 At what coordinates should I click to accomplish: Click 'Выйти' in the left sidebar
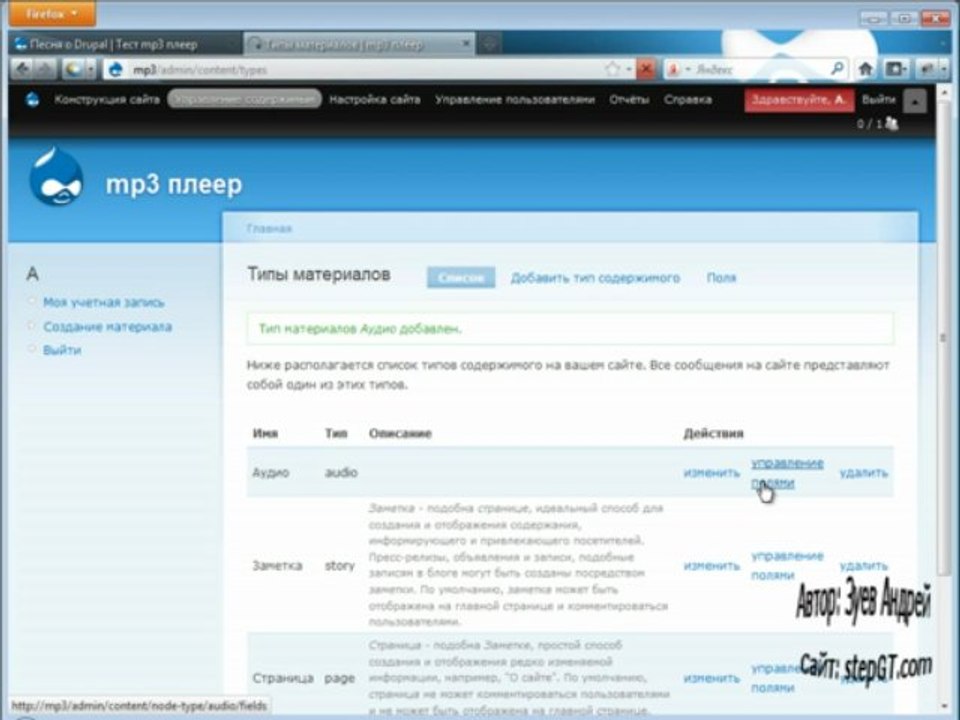pyautogui.click(x=62, y=350)
